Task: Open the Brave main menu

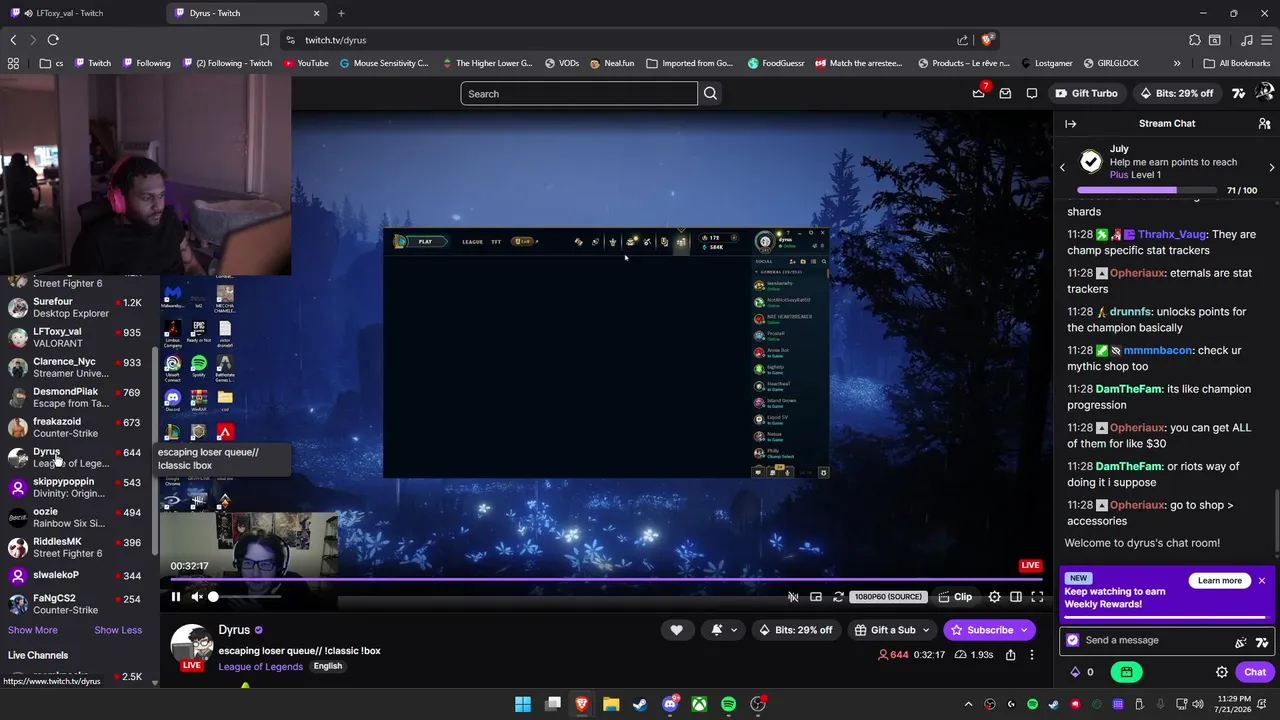Action: click(1266, 40)
